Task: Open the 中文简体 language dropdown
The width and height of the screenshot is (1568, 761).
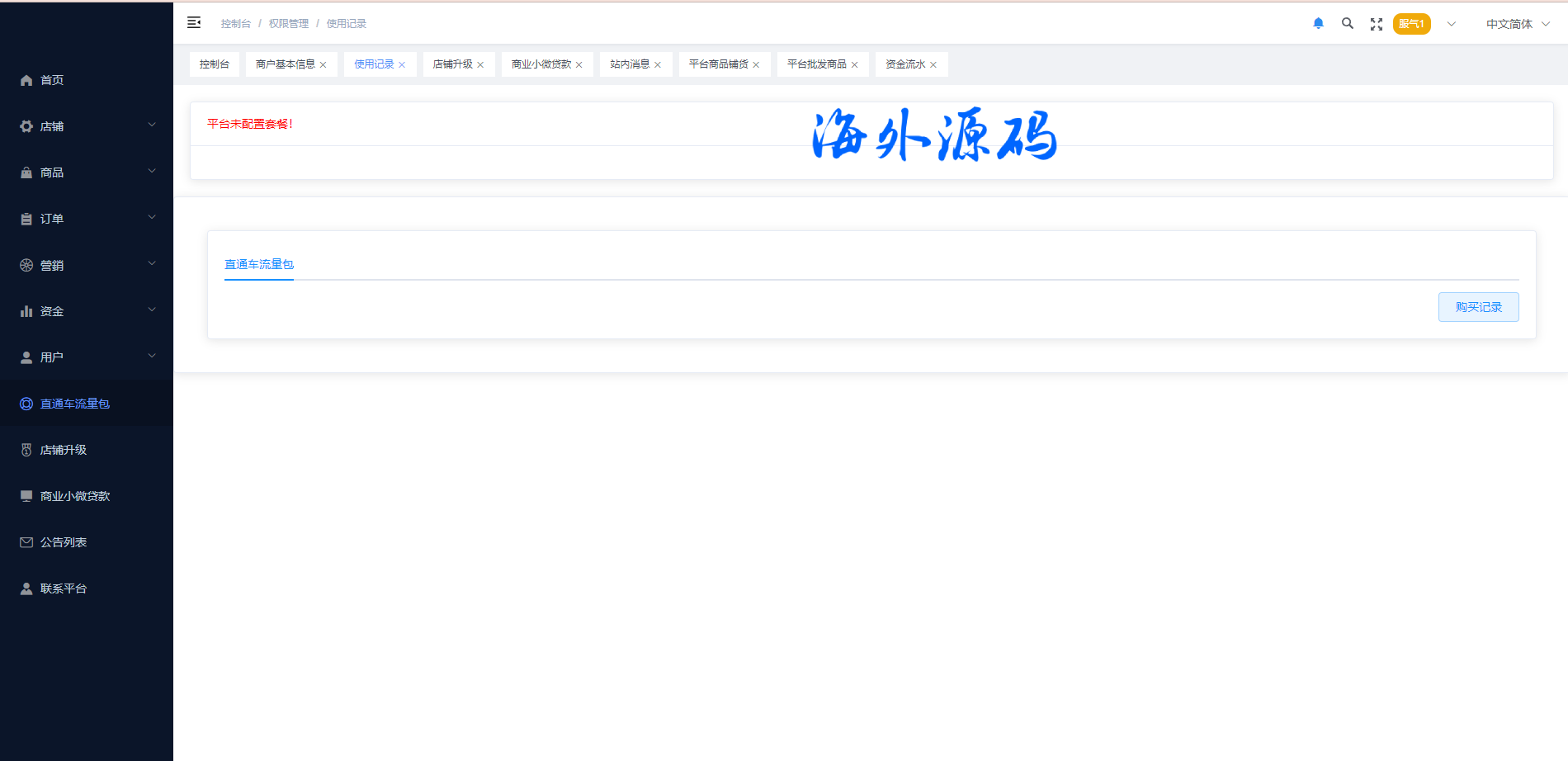Action: 1517,24
